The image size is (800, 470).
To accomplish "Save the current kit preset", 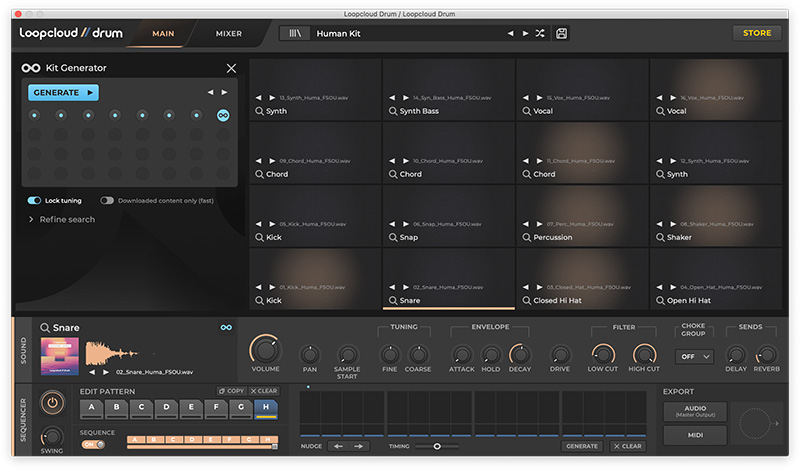I will [x=561, y=33].
